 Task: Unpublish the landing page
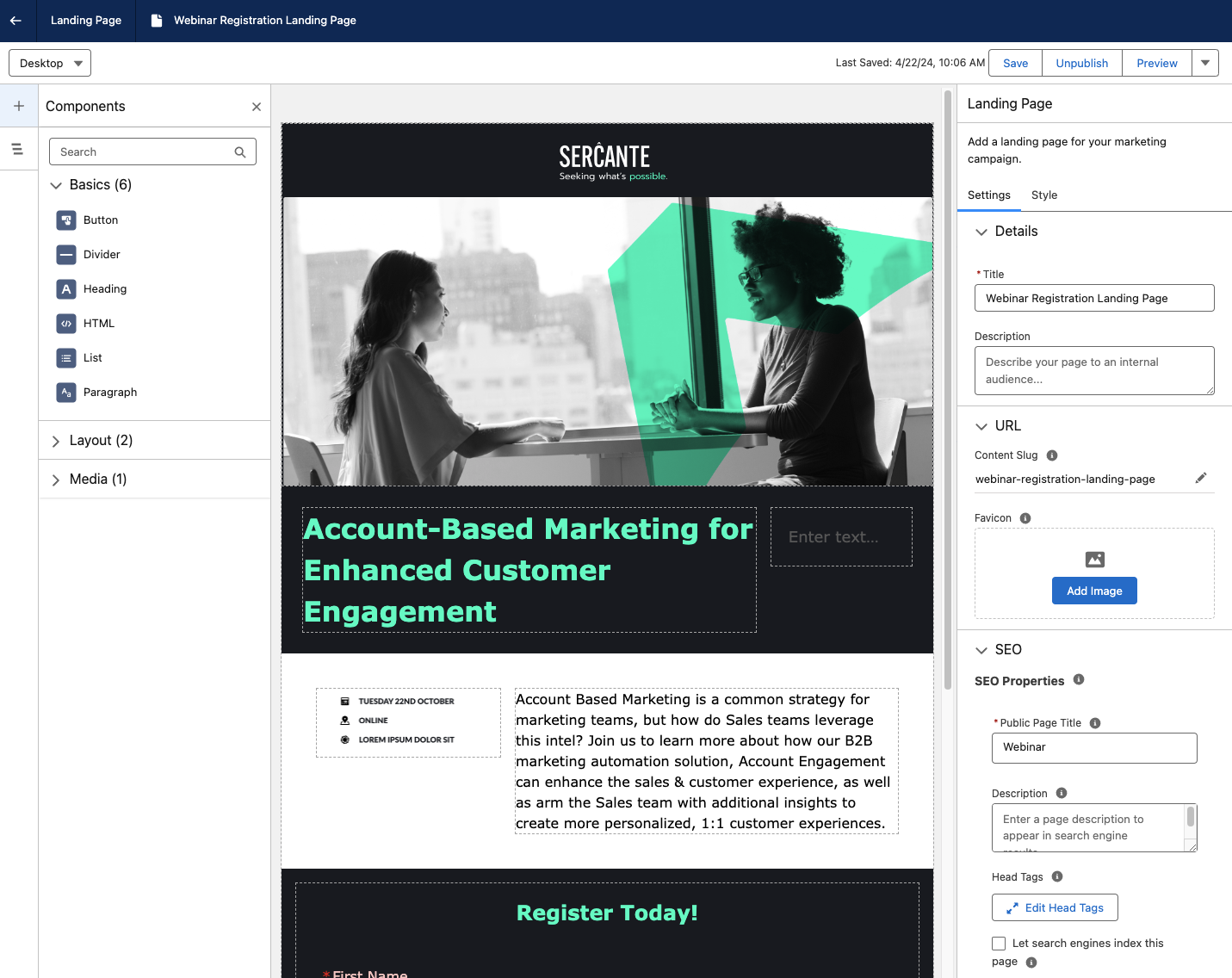coord(1082,63)
